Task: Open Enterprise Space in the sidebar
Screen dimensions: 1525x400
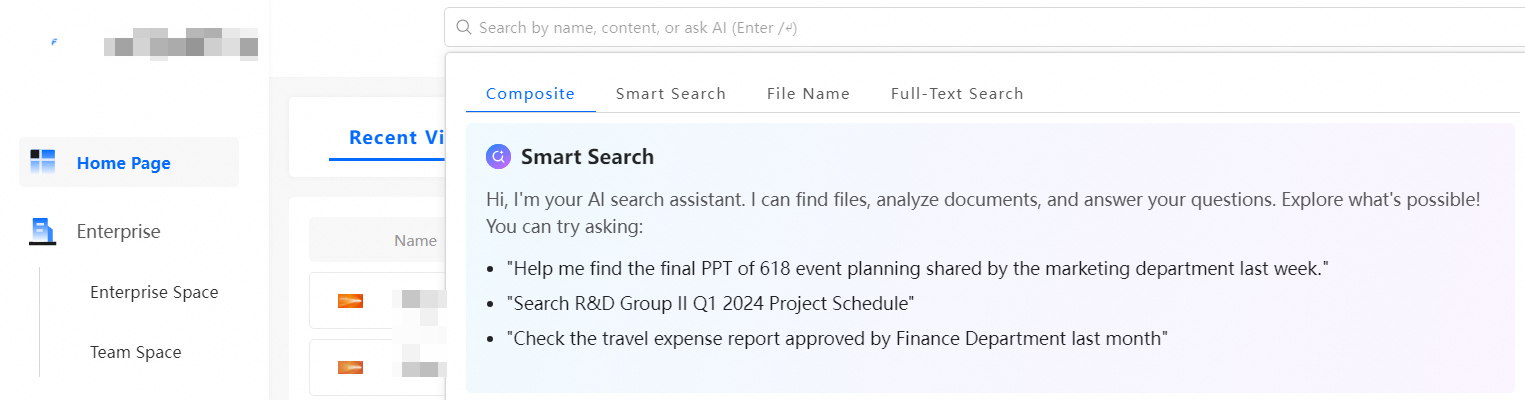Action: click(x=154, y=293)
